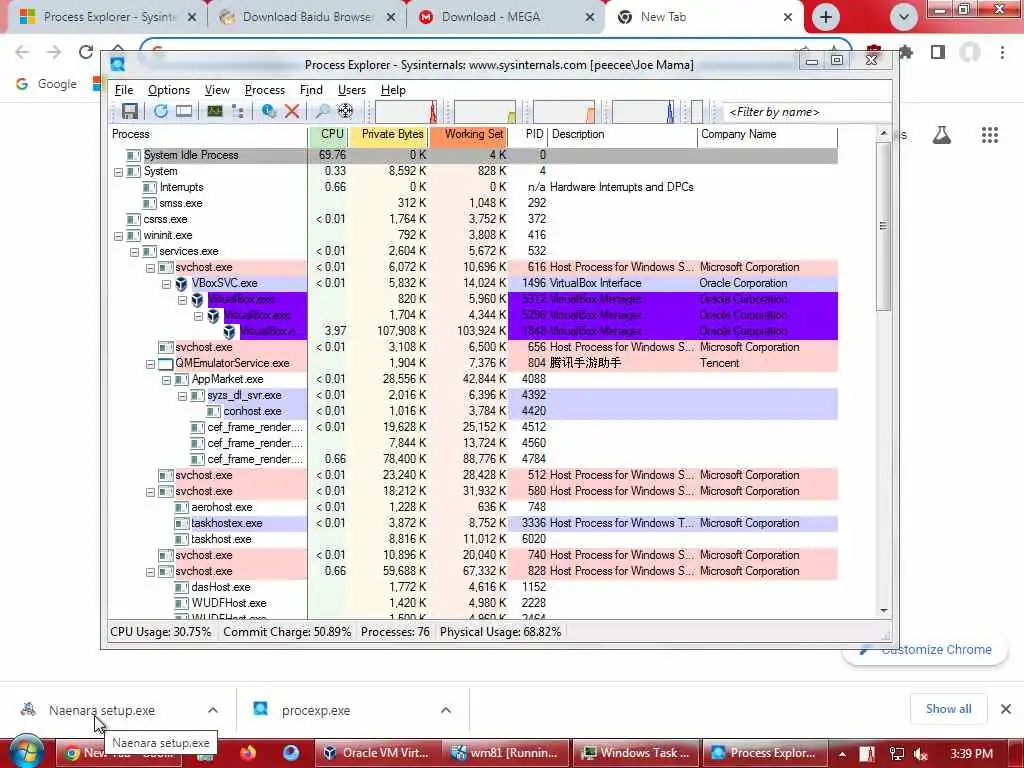Screen dimensions: 1024x768
Task: Click the Chrome back arrow
Action: click(x=22, y=52)
